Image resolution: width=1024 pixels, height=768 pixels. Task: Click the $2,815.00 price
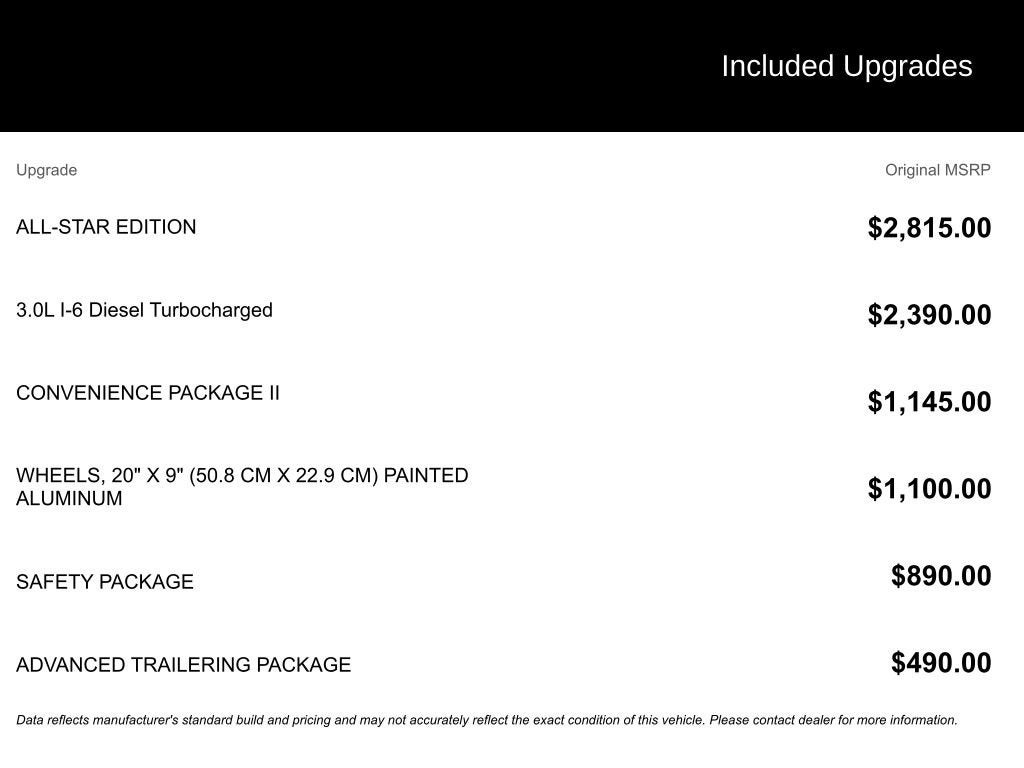[x=929, y=228]
